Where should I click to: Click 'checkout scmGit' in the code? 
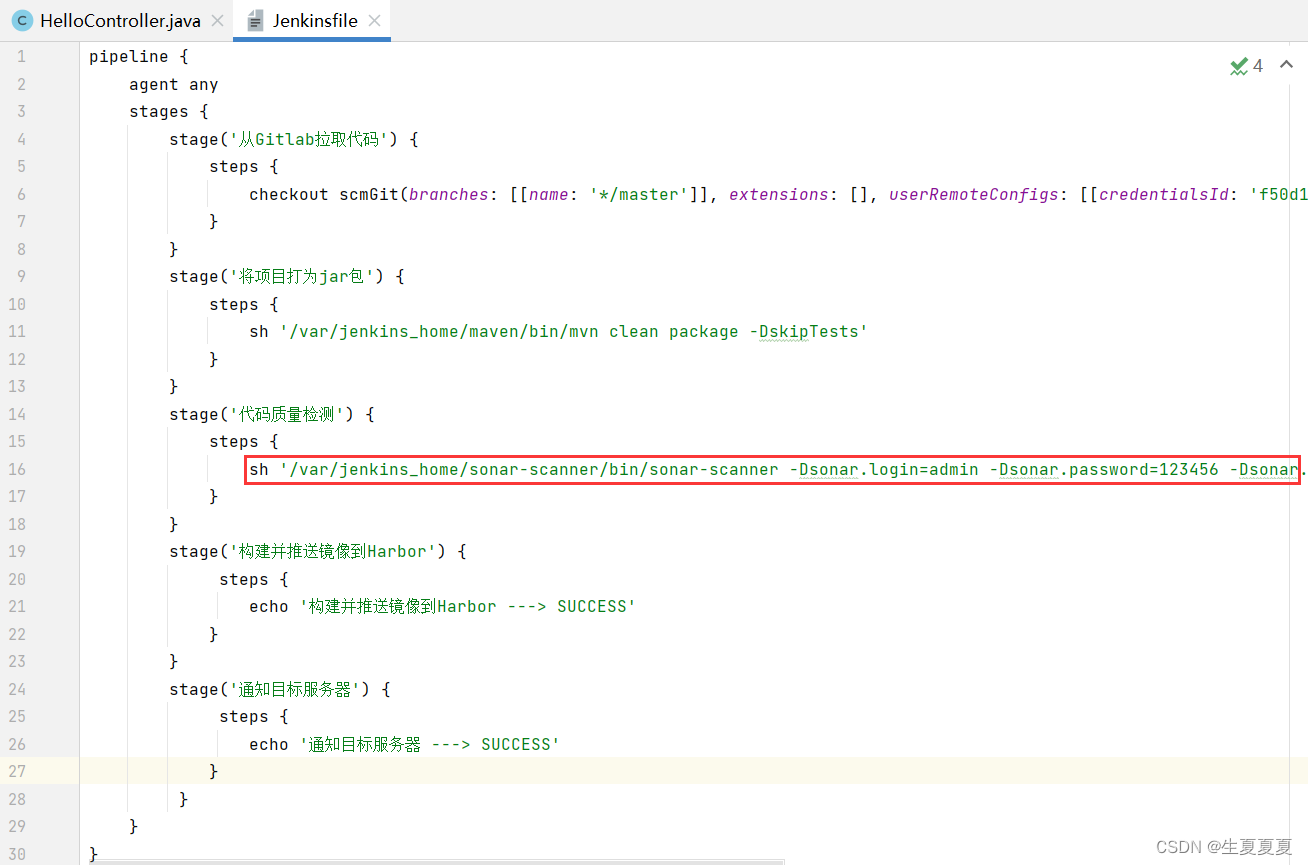323,195
